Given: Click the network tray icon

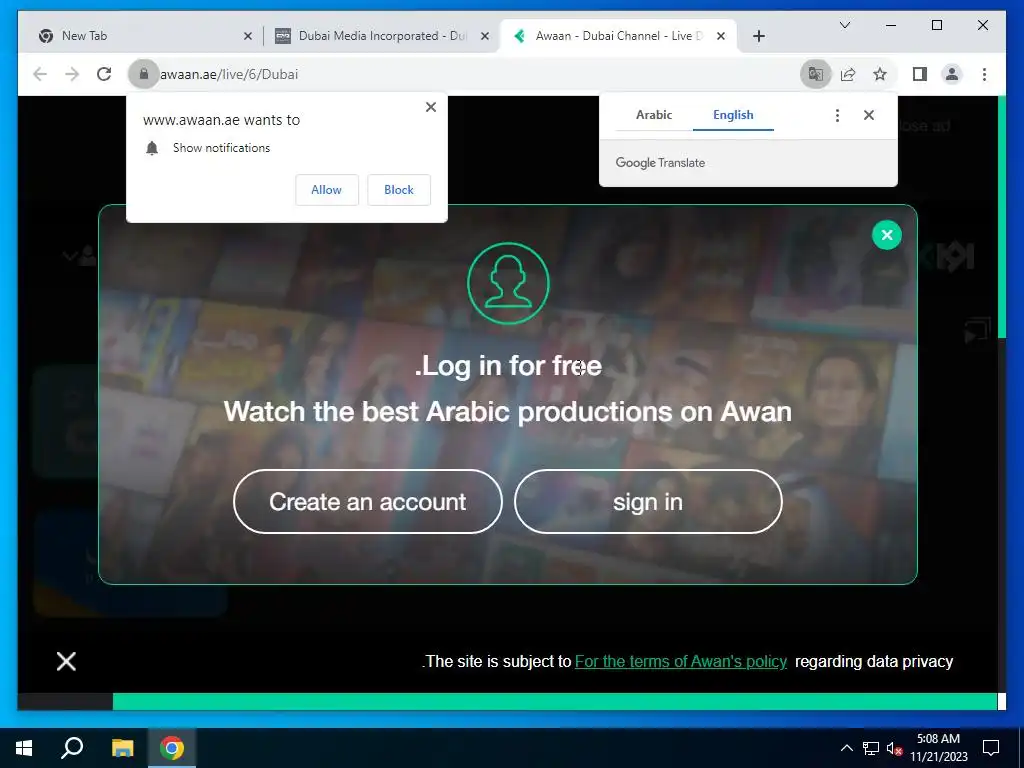Looking at the screenshot, I should click(x=871, y=748).
